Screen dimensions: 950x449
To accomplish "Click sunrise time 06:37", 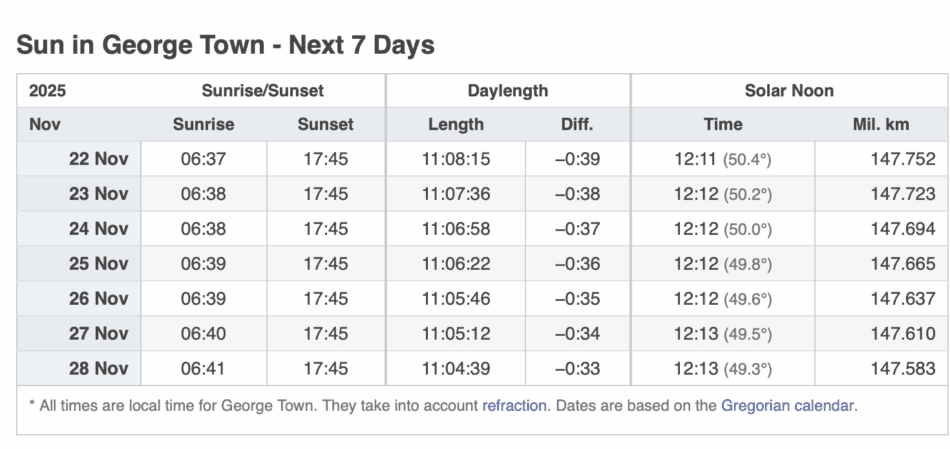I will pos(203,159).
